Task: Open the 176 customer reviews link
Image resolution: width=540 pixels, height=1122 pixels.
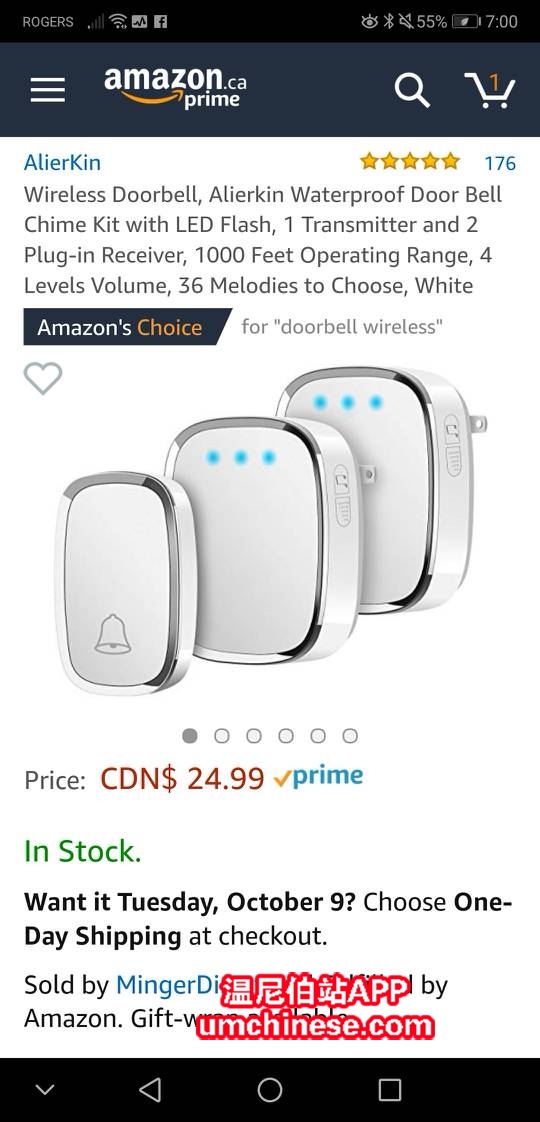Action: point(500,163)
